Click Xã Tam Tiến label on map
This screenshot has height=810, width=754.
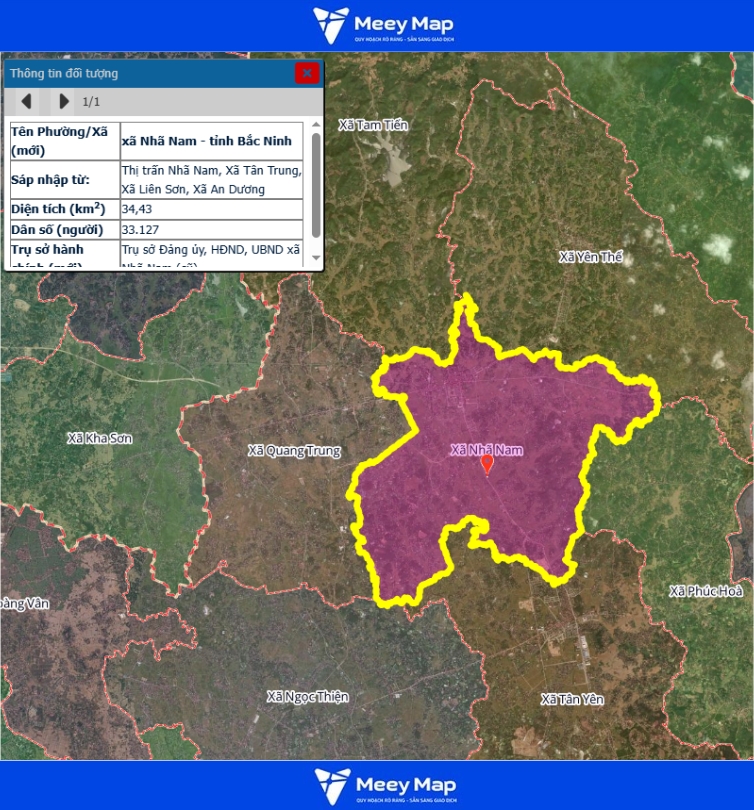[373, 125]
